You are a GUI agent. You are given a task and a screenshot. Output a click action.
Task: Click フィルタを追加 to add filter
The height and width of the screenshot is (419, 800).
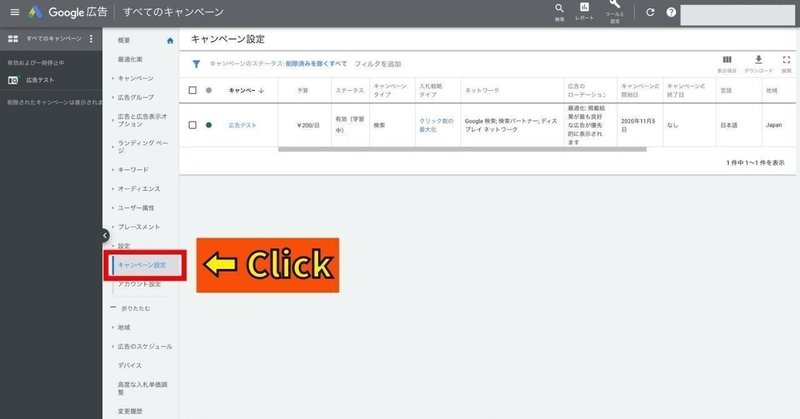click(378, 64)
